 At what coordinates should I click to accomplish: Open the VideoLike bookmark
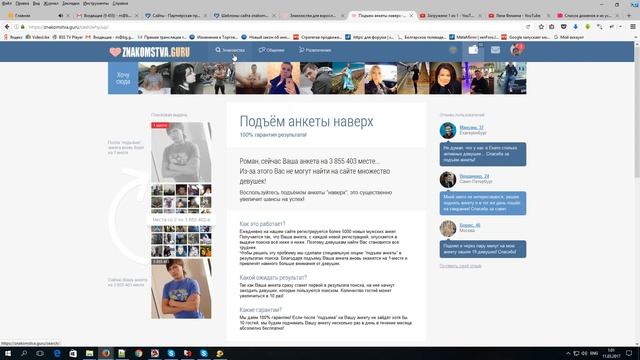click(x=38, y=37)
